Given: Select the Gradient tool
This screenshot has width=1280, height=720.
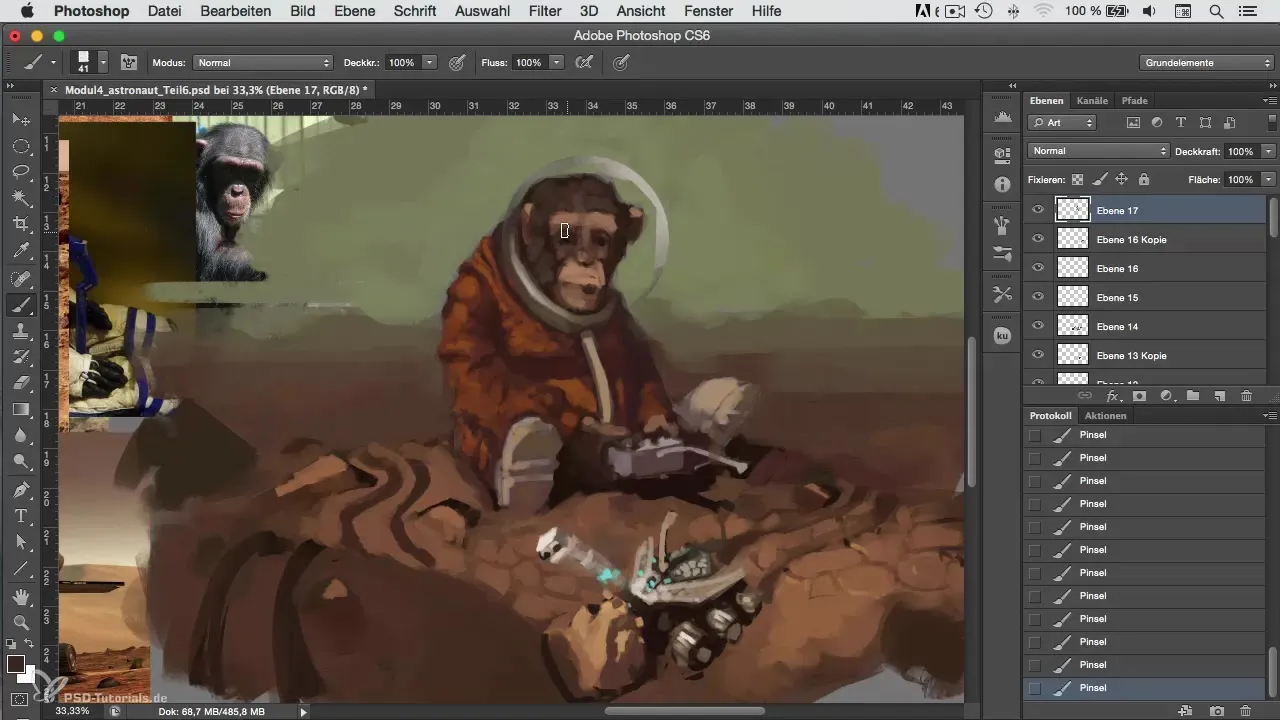Looking at the screenshot, I should coord(20,410).
